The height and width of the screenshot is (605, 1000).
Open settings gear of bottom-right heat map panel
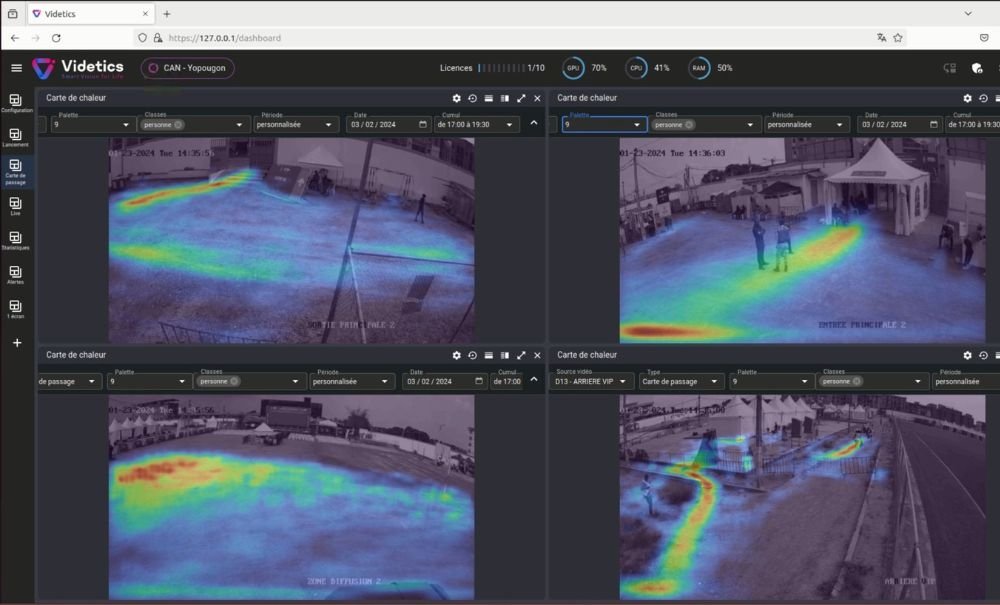coord(967,355)
